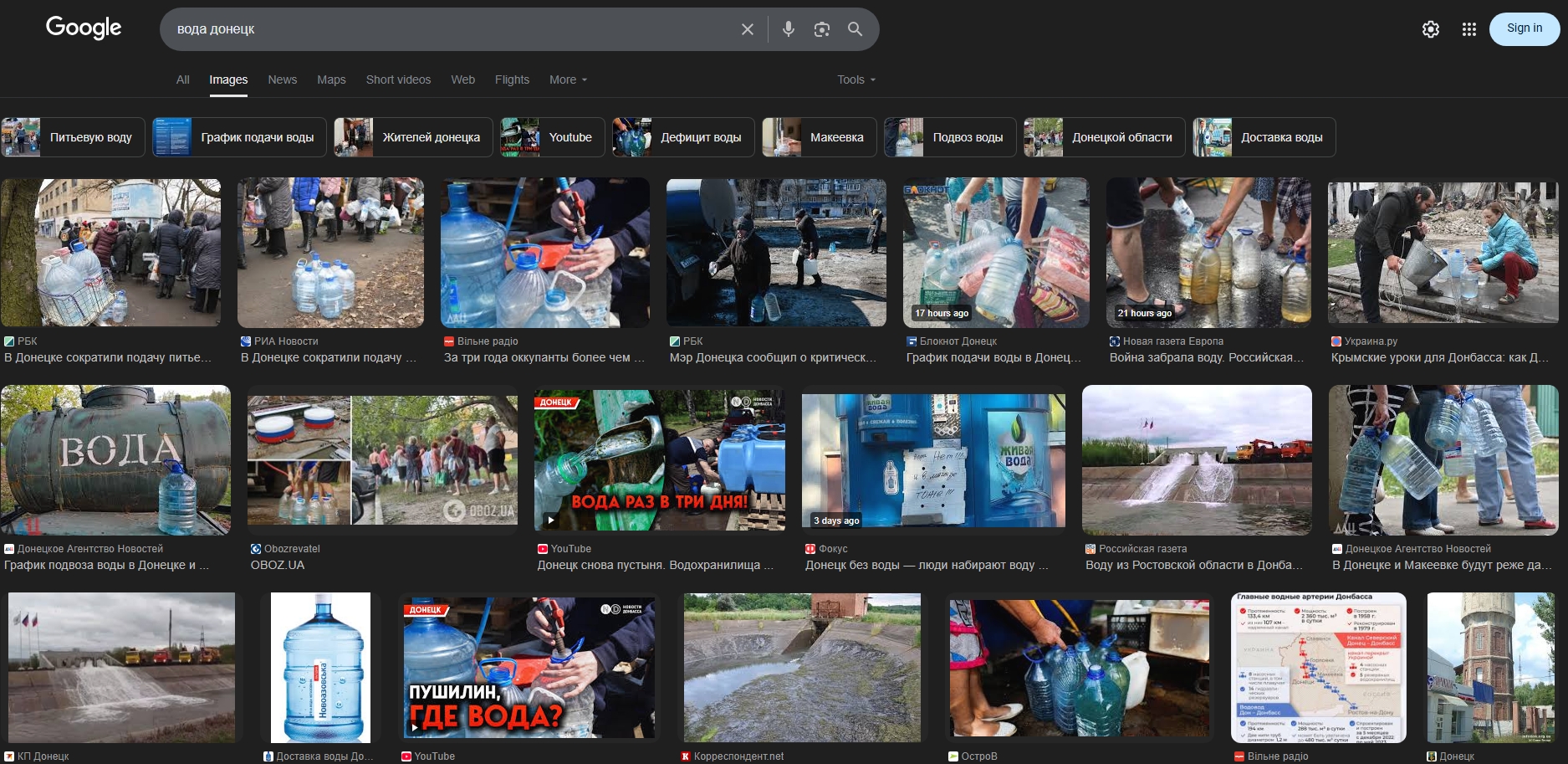This screenshot has height=764, width=1568.
Task: Switch to the Maps tab
Action: tap(331, 79)
